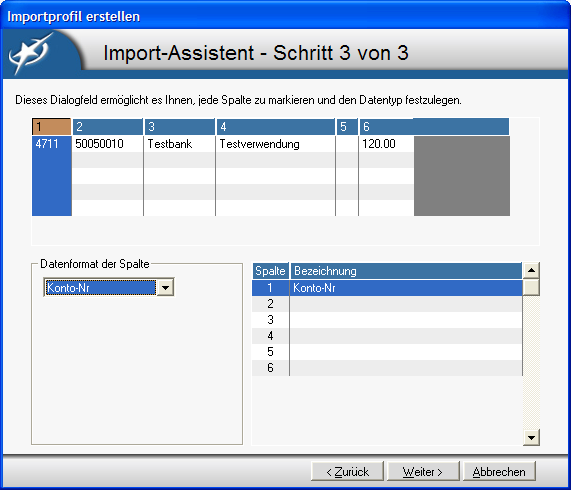Image resolution: width=571 pixels, height=490 pixels.
Task: Go back with the < Zurück button
Action: pos(347,471)
